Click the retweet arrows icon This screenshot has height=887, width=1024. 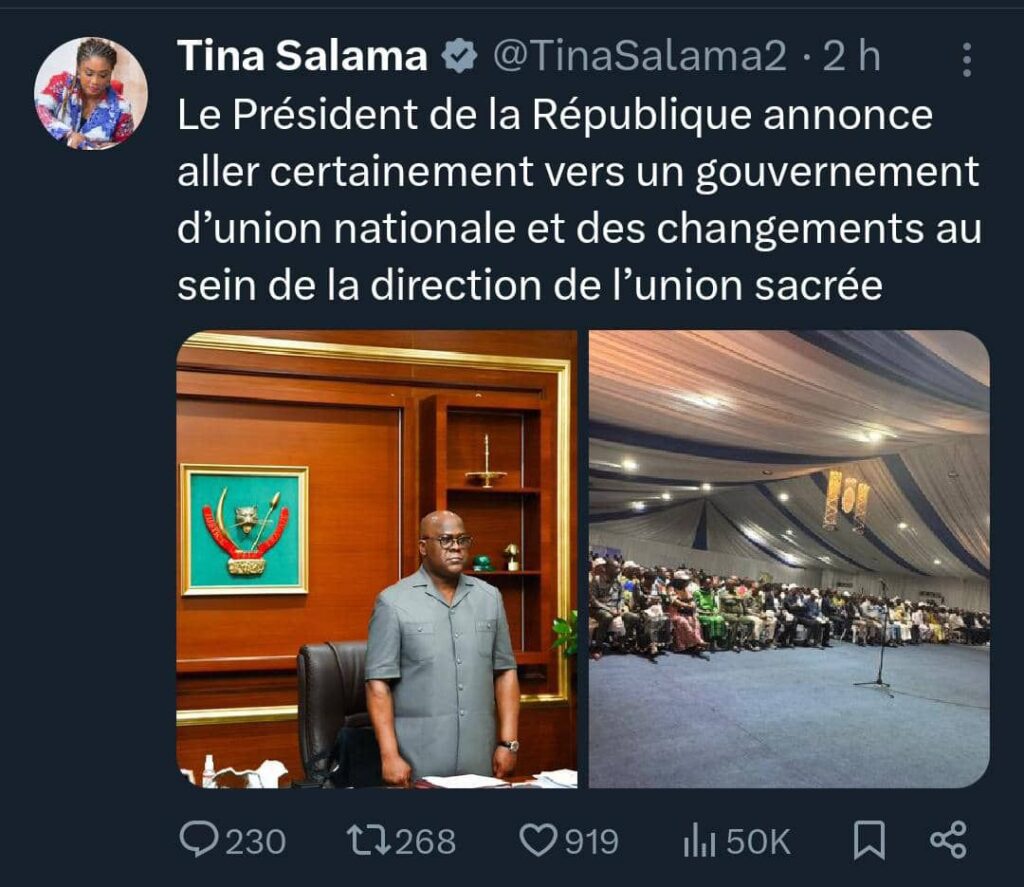(x=368, y=840)
